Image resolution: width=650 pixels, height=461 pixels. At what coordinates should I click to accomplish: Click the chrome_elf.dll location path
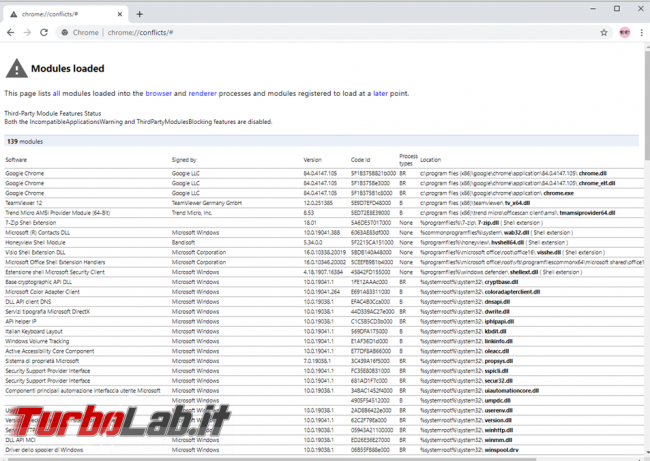coord(517,183)
